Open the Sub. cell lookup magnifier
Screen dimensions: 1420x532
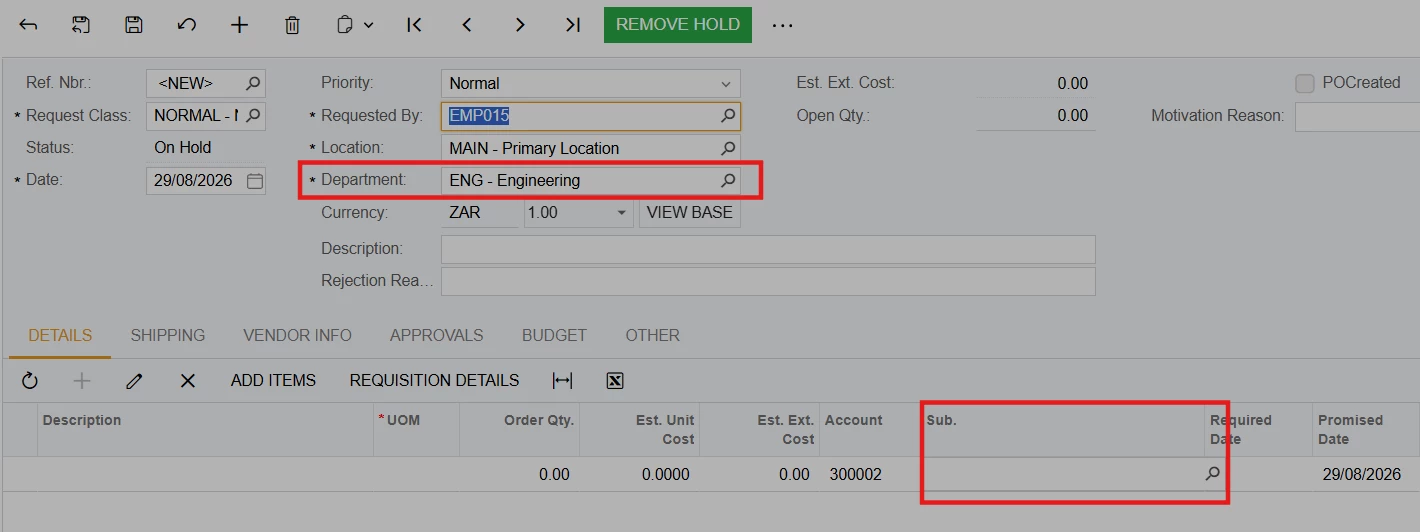(x=1213, y=474)
